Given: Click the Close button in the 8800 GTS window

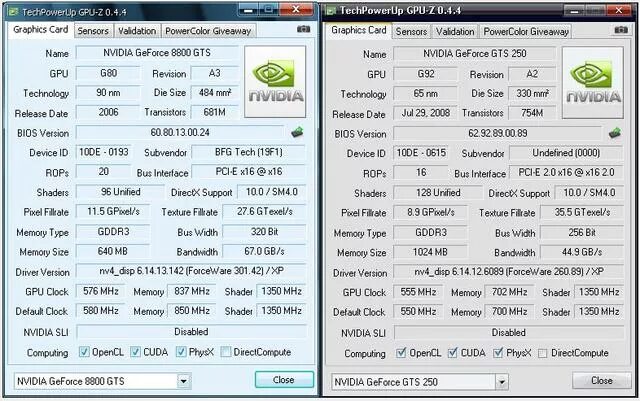Looking at the screenshot, I should 284,380.
